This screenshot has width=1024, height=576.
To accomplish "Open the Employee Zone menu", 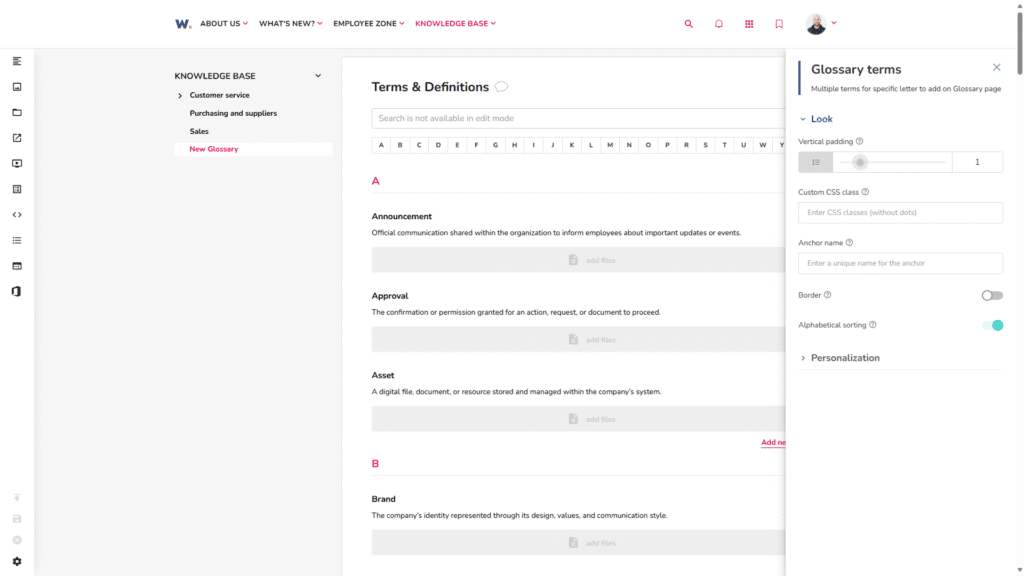I will click(368, 24).
